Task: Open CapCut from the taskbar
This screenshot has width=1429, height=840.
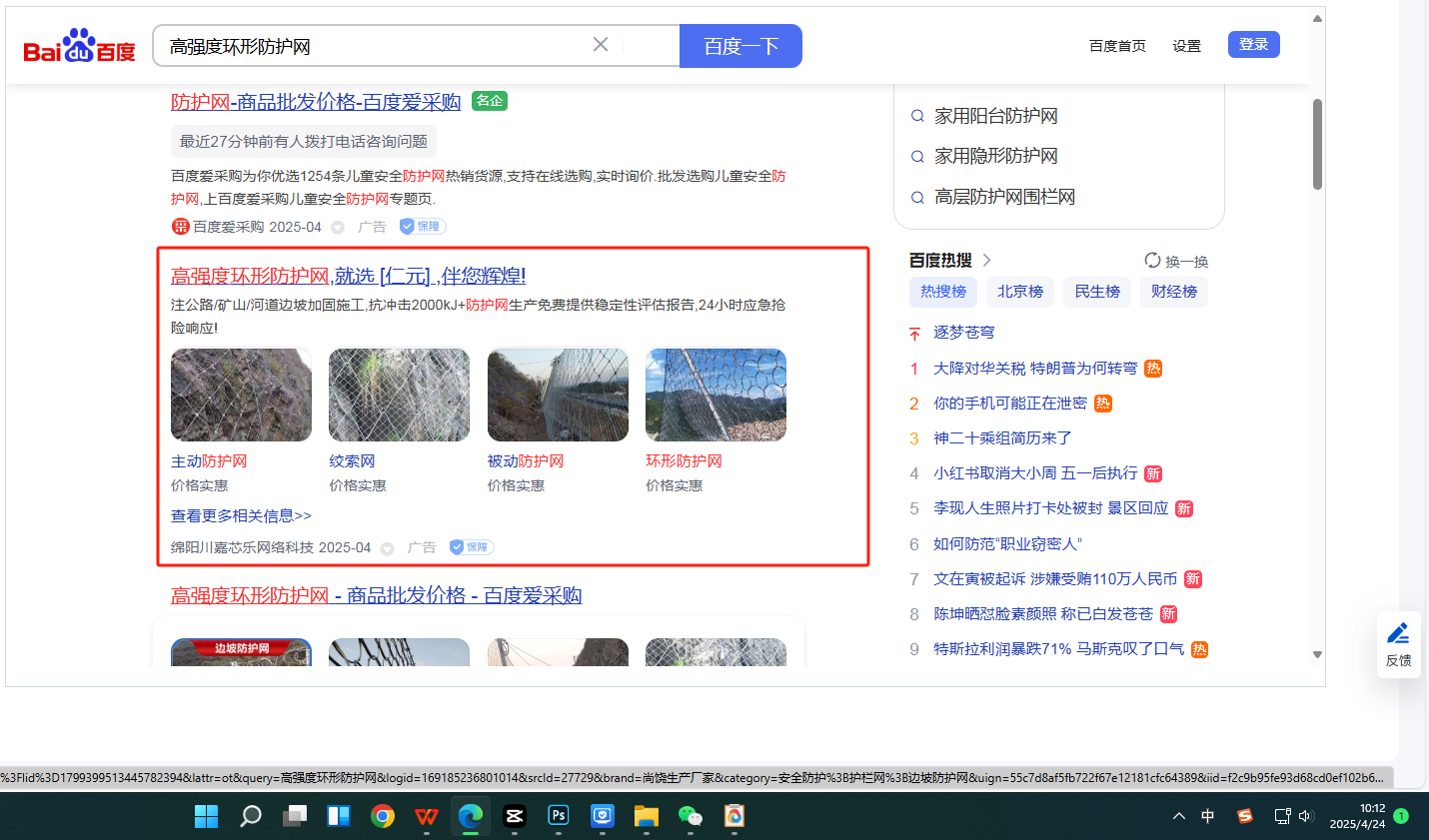Action: click(x=515, y=816)
